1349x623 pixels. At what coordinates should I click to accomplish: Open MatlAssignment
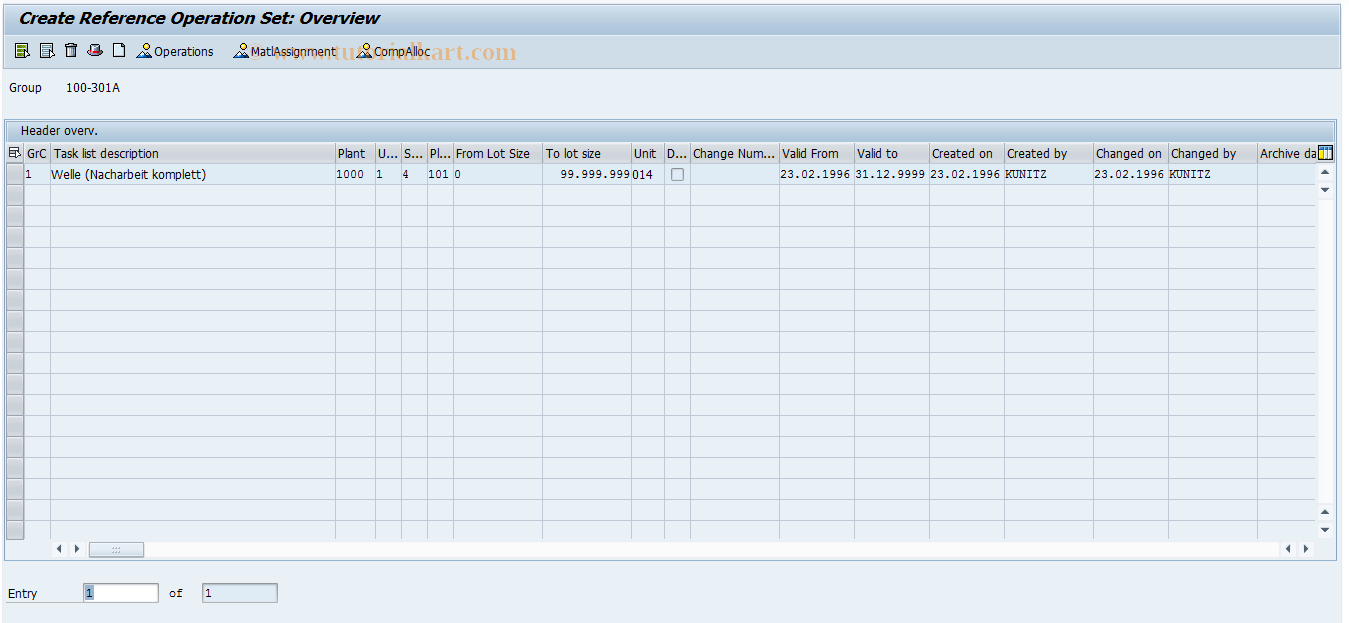(x=285, y=51)
